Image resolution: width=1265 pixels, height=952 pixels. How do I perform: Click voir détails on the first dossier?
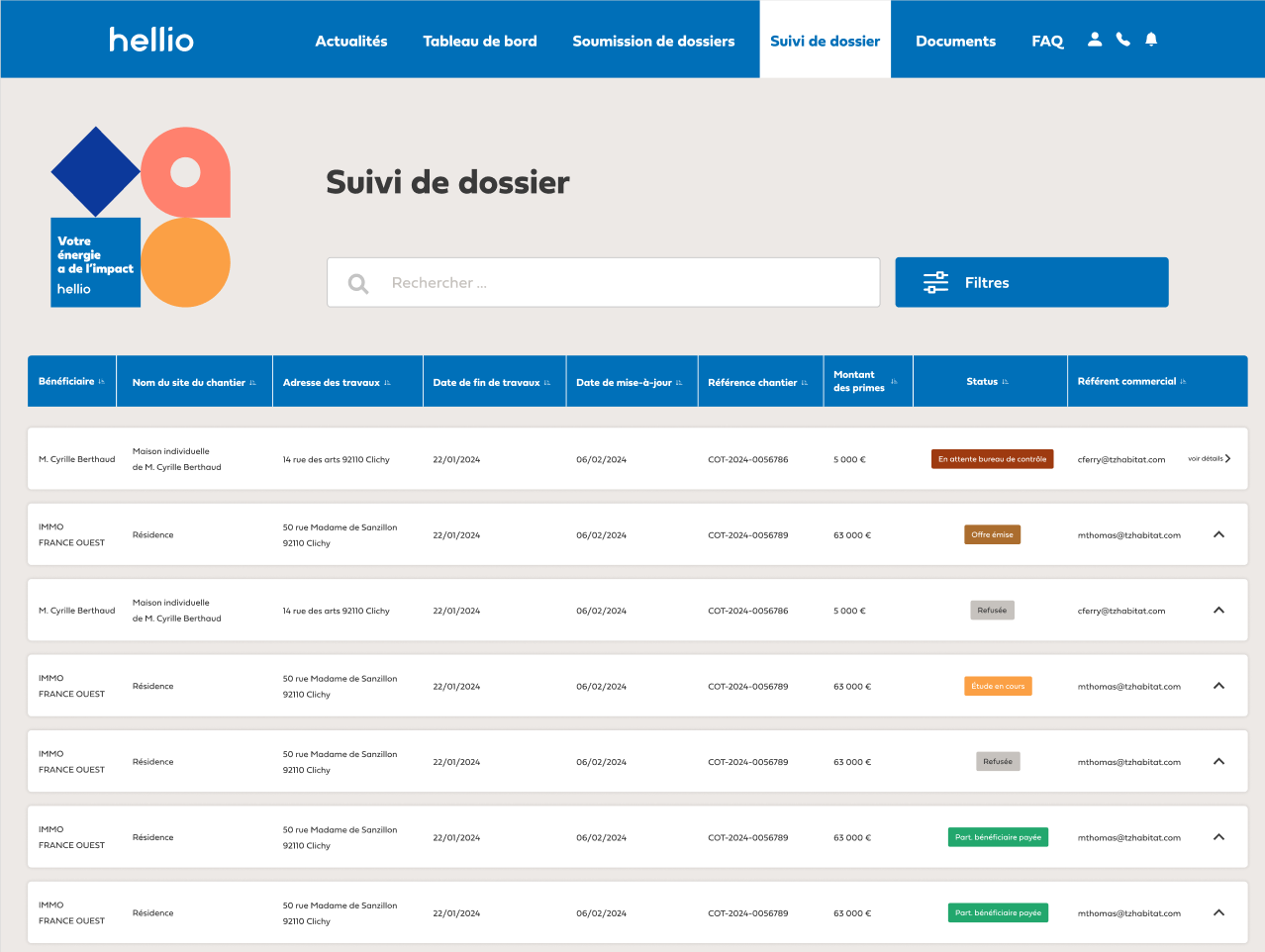pos(1209,458)
